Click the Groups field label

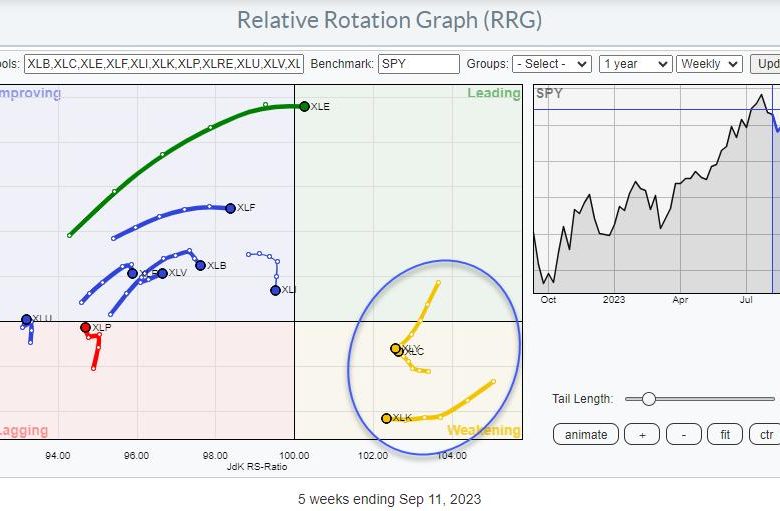click(488, 64)
